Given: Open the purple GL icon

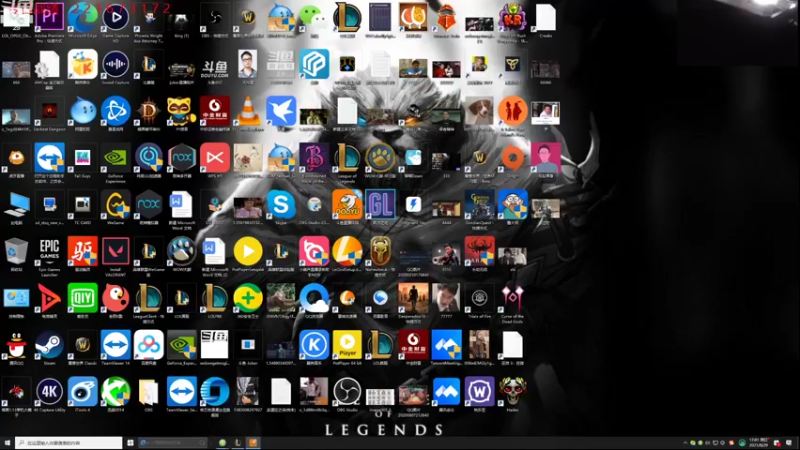Looking at the screenshot, I should (x=380, y=205).
